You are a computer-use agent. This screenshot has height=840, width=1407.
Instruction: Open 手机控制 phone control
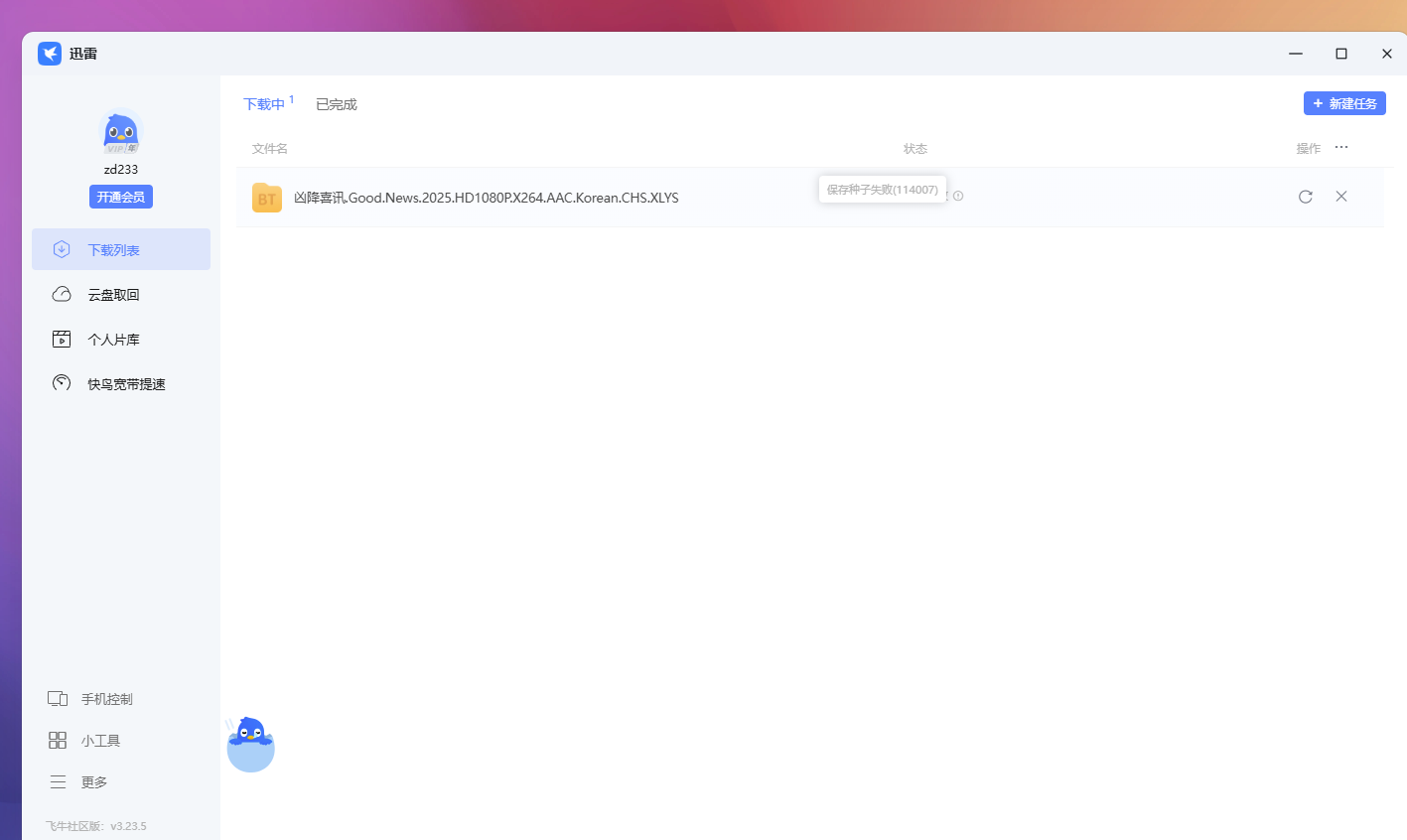click(x=90, y=699)
